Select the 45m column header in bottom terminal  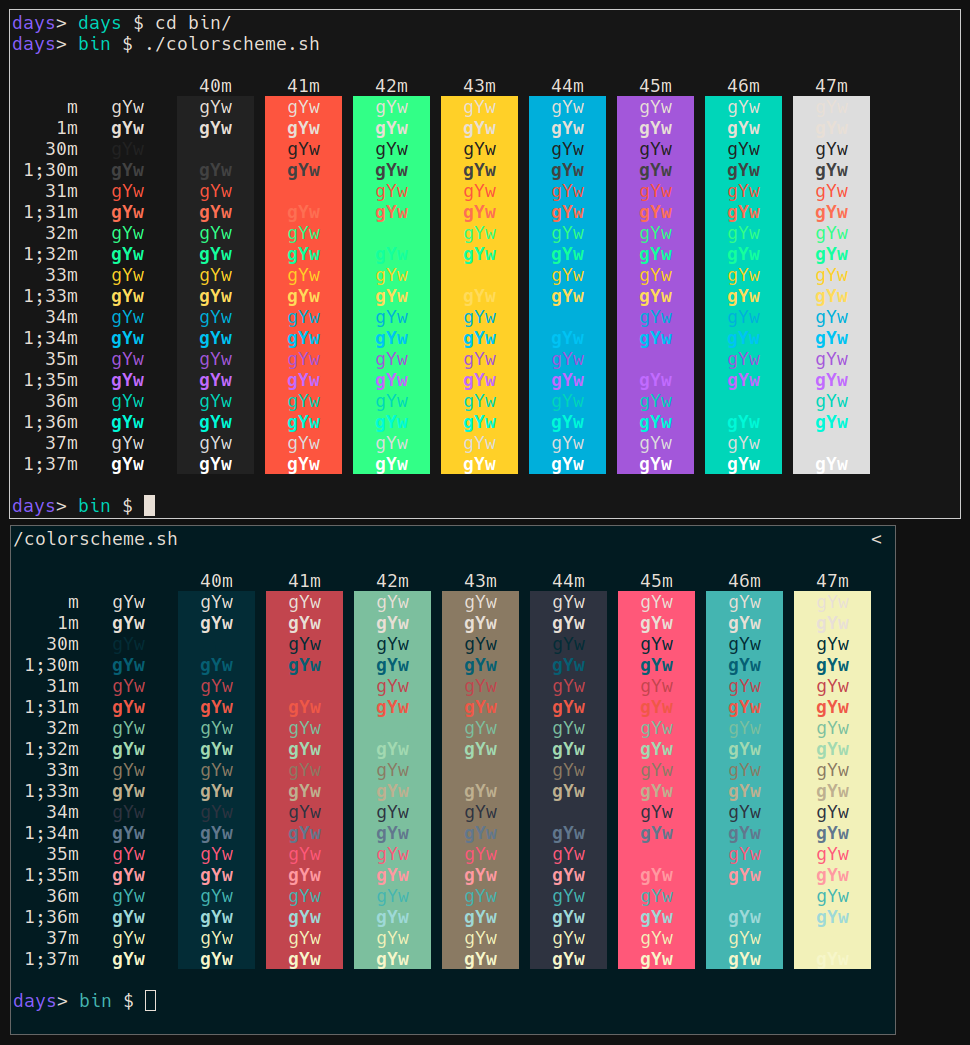(x=657, y=581)
